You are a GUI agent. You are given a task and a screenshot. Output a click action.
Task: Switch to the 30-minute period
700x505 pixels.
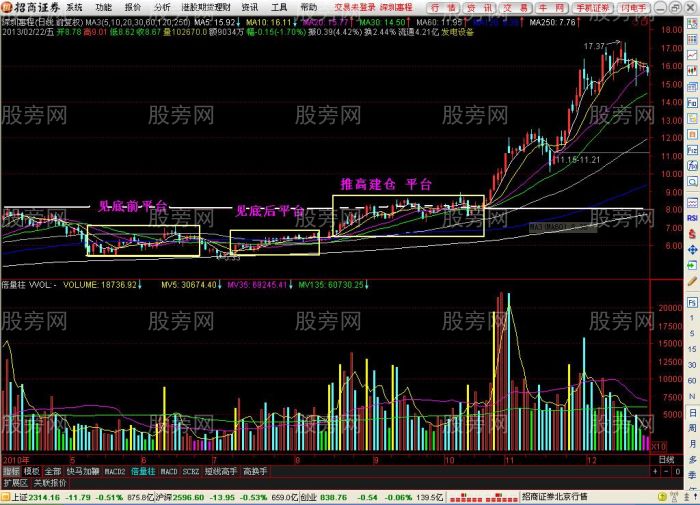click(692, 365)
